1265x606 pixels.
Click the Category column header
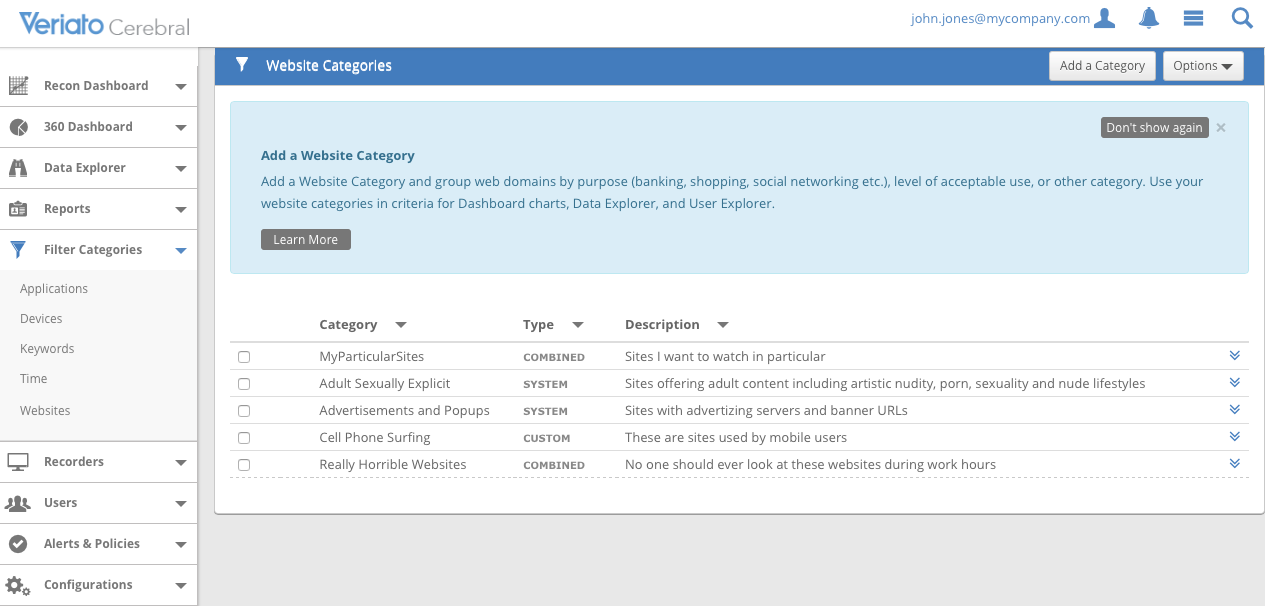348,324
